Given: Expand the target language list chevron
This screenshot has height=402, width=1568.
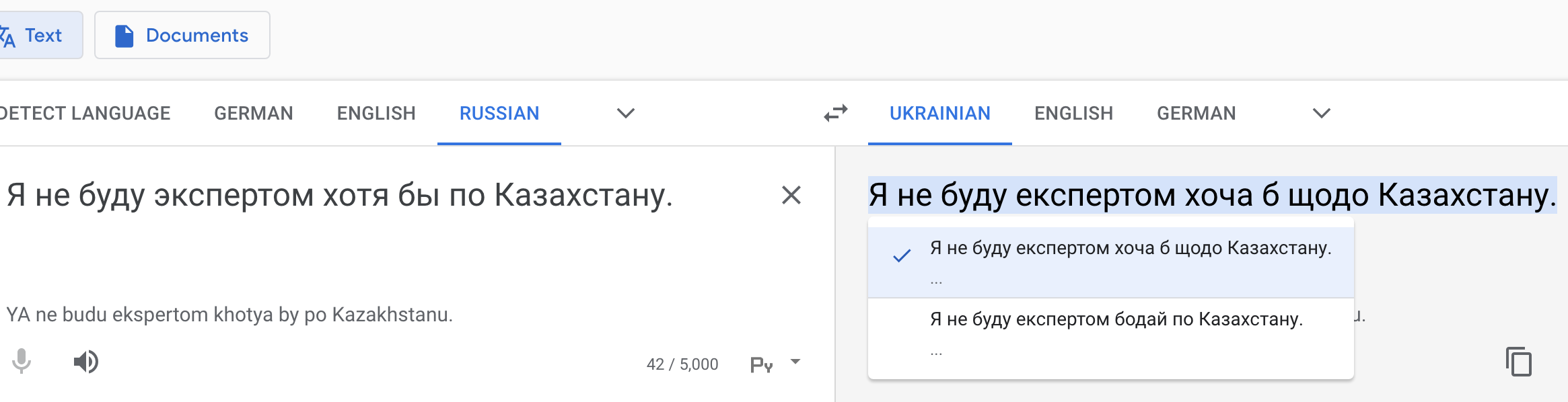Looking at the screenshot, I should 1322,113.
